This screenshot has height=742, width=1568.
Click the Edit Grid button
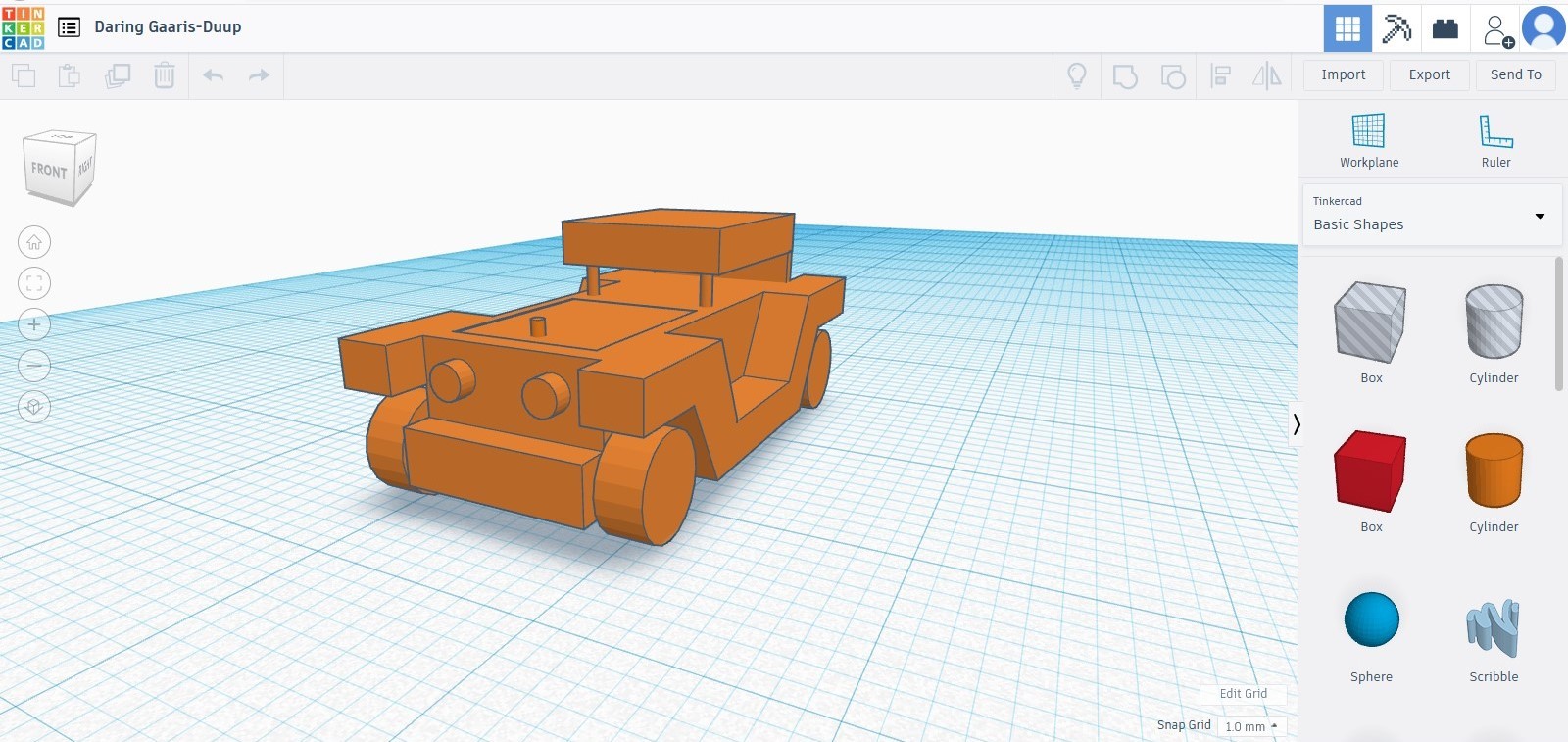point(1244,694)
